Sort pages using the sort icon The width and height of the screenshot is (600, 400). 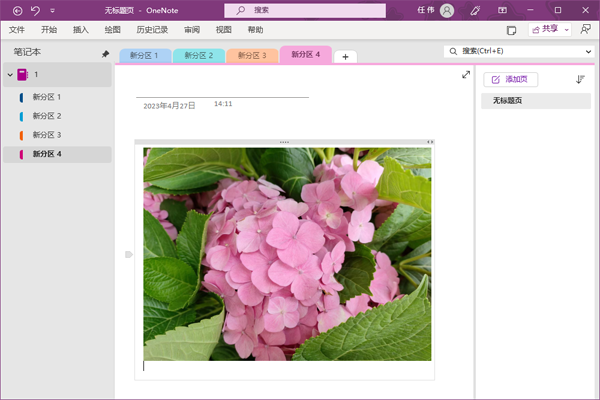pos(580,79)
